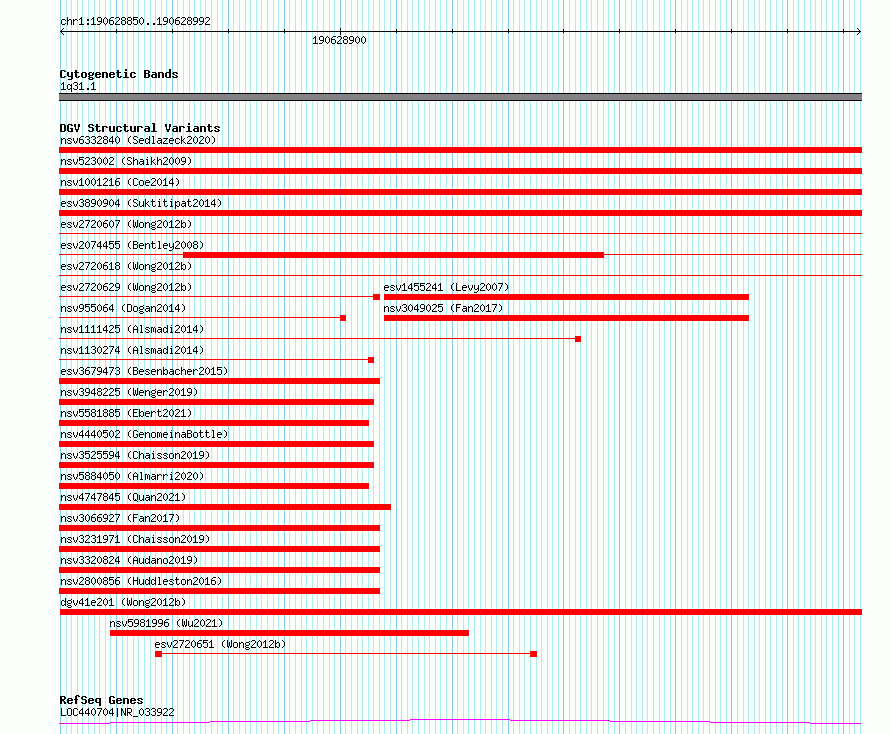Click the RefSeq Genes track heading
Image resolution: width=890 pixels, height=734 pixels.
tap(102, 701)
